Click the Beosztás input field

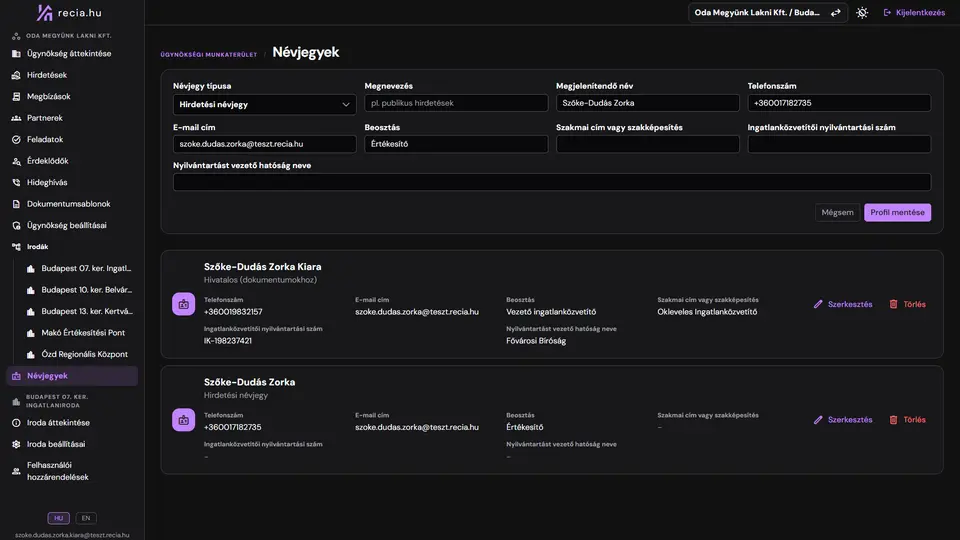[x=456, y=144]
